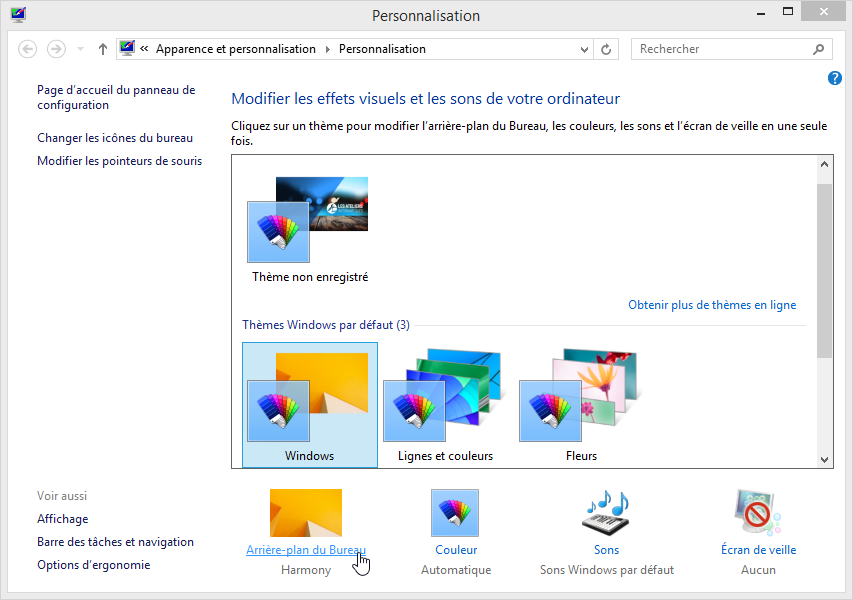Expand the double chevron breadcrumb overflow

pos(144,49)
